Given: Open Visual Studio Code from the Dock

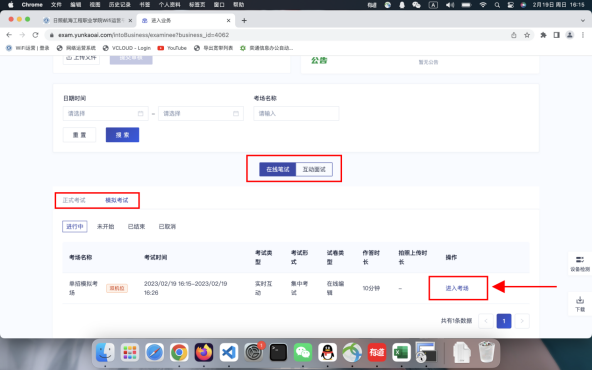Looking at the screenshot, I should (229, 353).
